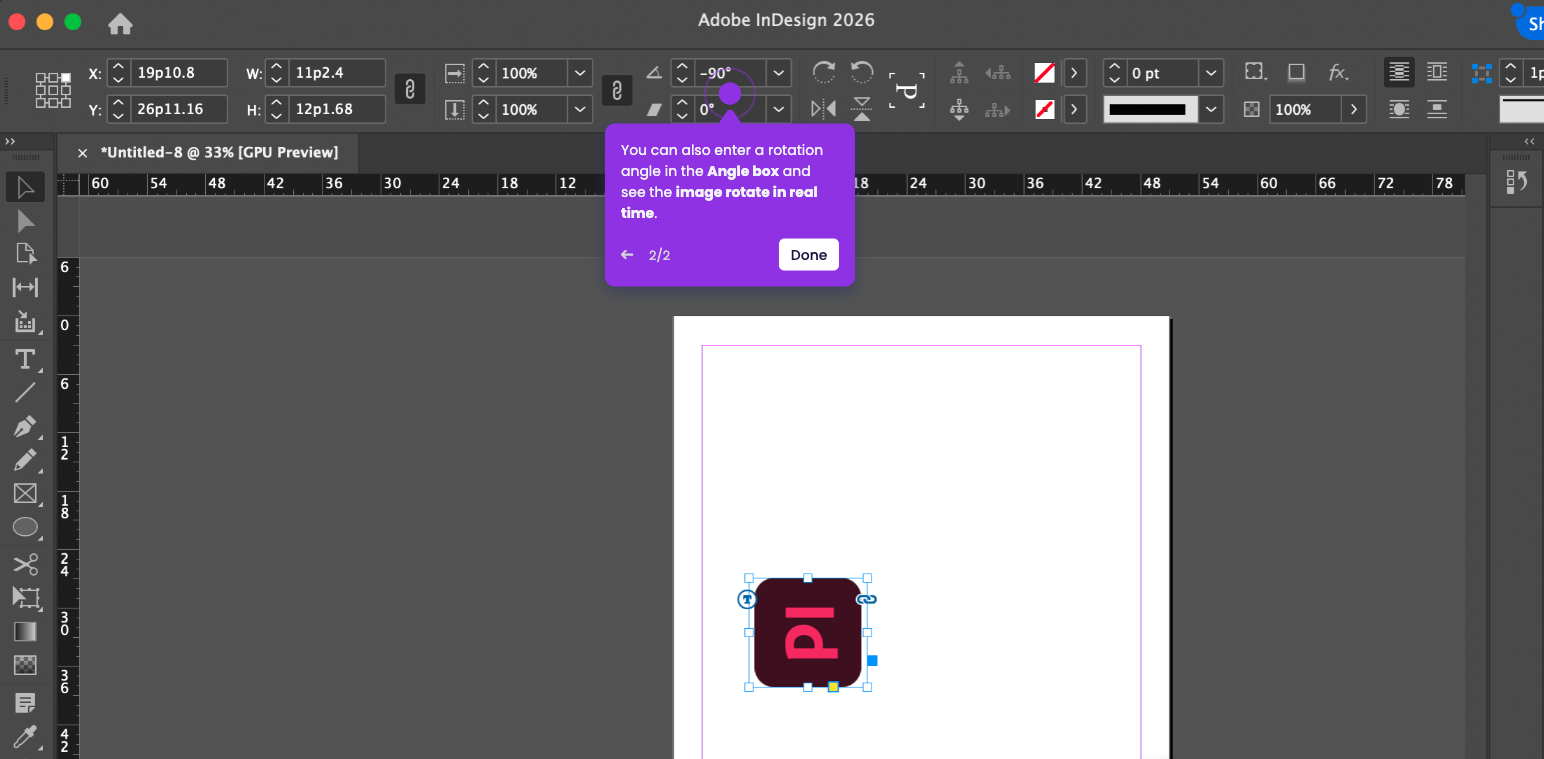
Task: Select the Eyedropper tool
Action: [x=26, y=737]
